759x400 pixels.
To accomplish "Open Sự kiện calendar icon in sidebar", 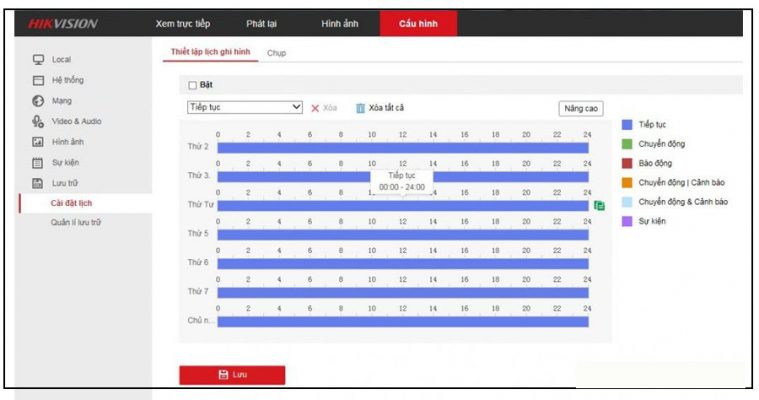I will (39, 162).
